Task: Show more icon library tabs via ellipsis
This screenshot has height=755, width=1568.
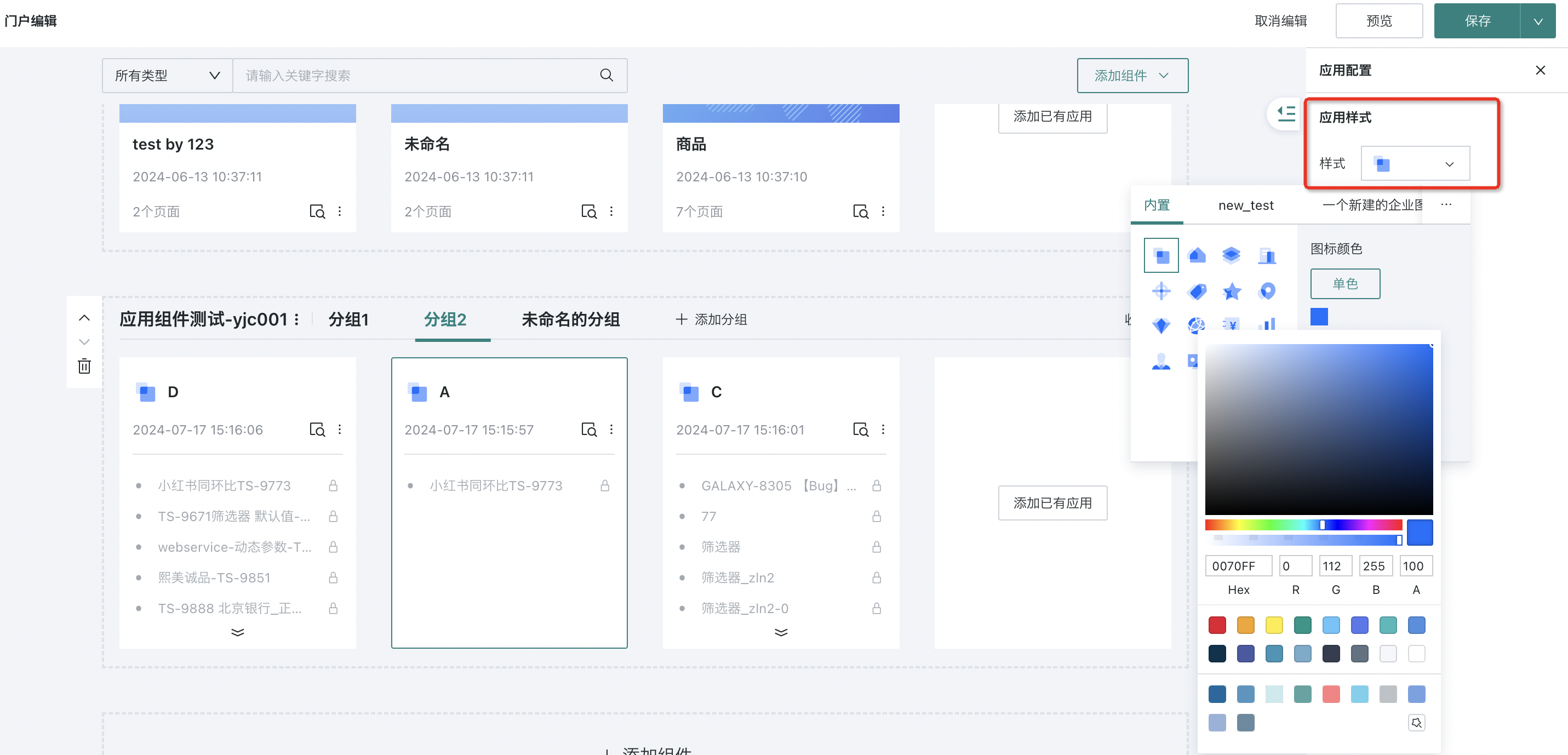Action: click(x=1446, y=204)
